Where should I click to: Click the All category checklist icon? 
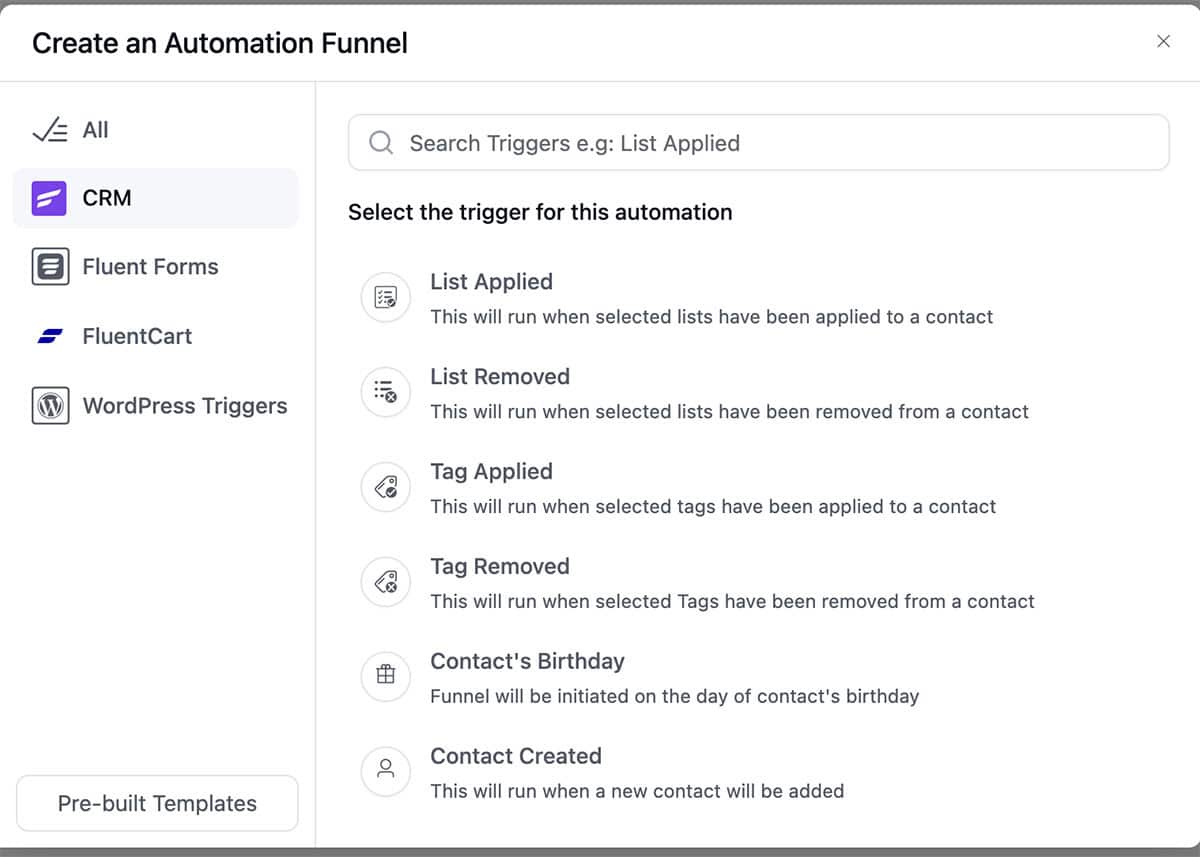pos(50,130)
